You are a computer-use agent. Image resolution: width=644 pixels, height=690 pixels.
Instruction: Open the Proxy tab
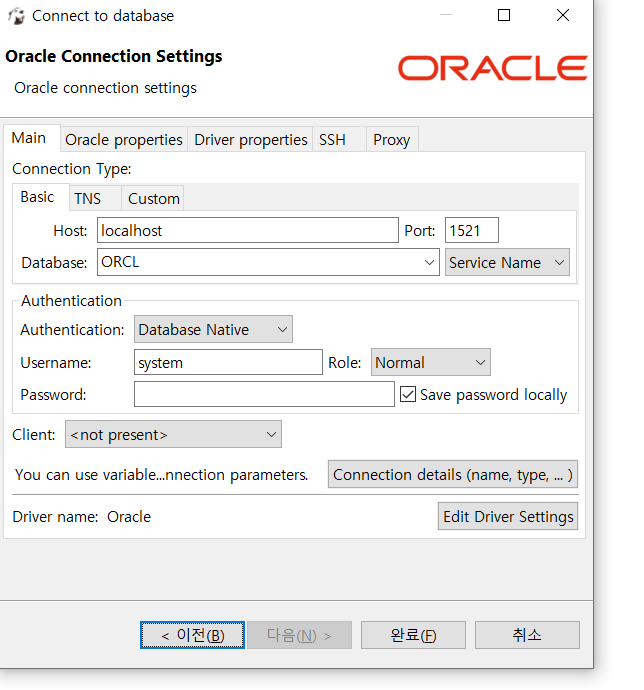pos(392,139)
